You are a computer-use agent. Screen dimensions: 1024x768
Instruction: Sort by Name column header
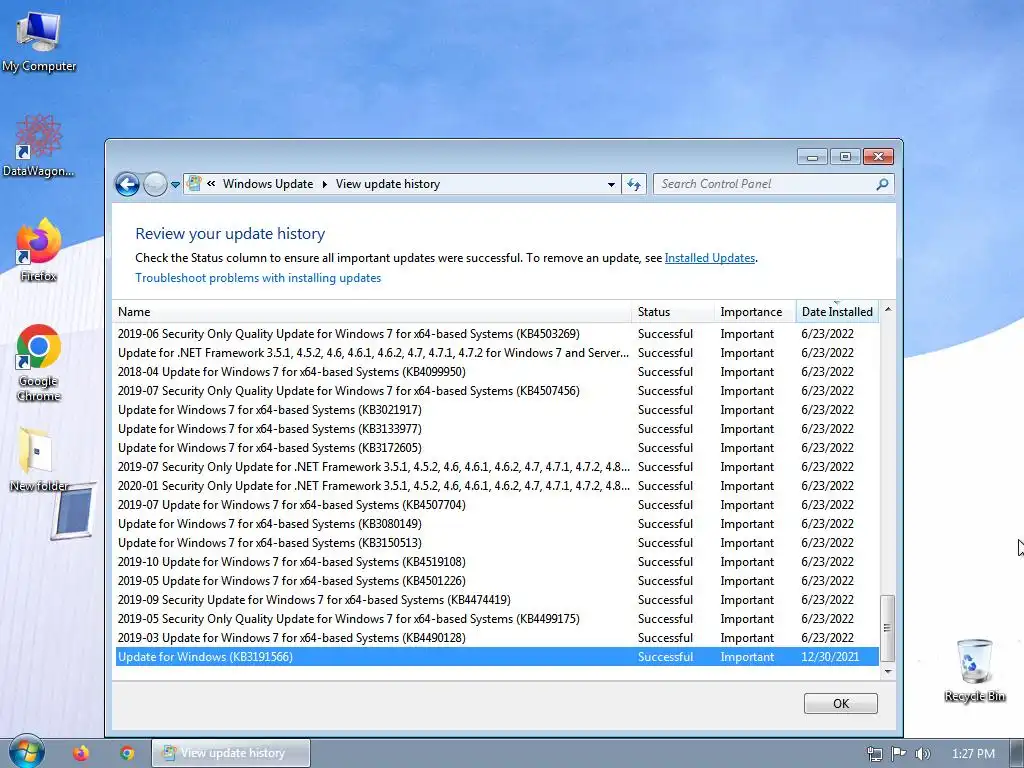[x=373, y=312]
